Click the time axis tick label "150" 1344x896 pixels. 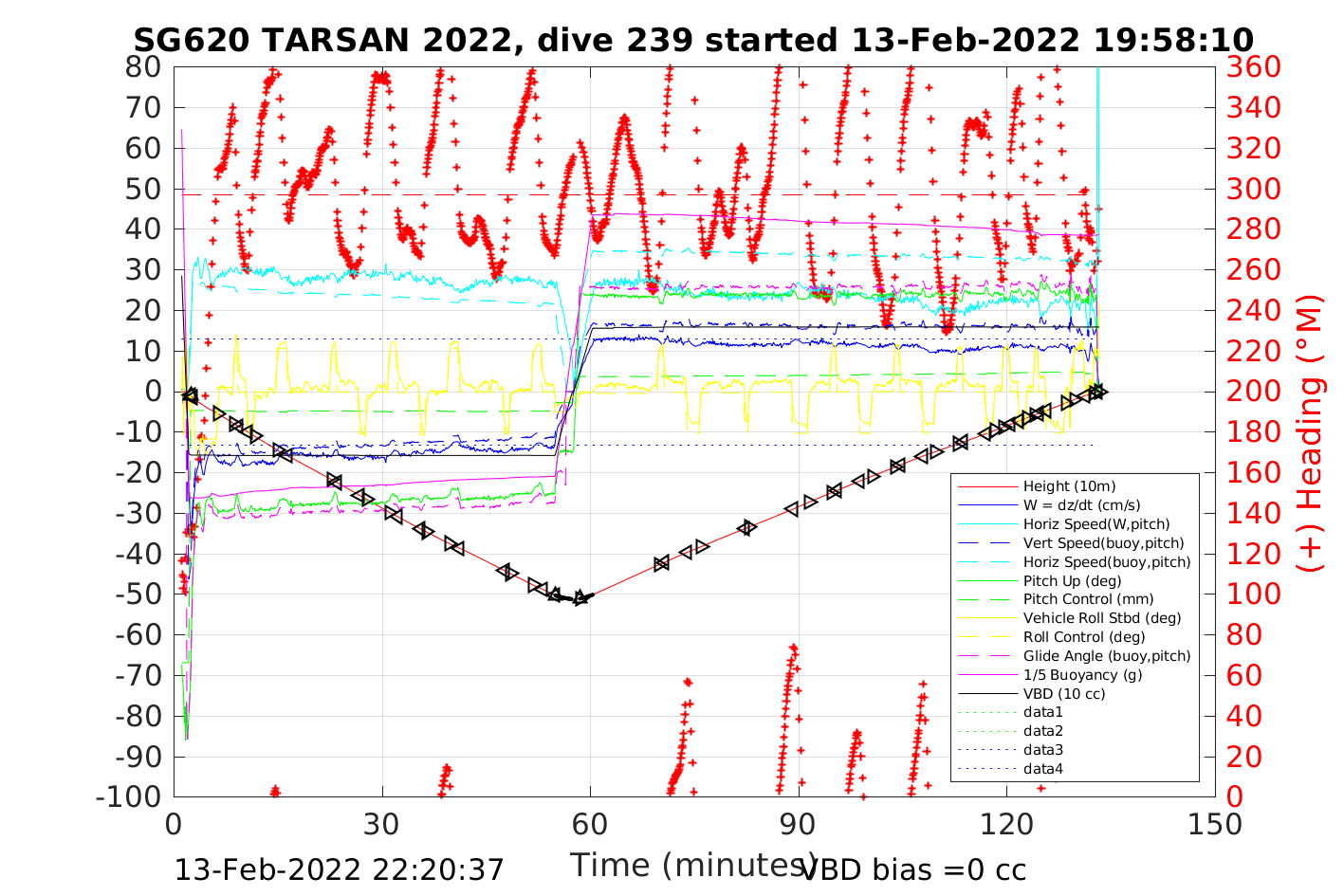coord(1215,824)
